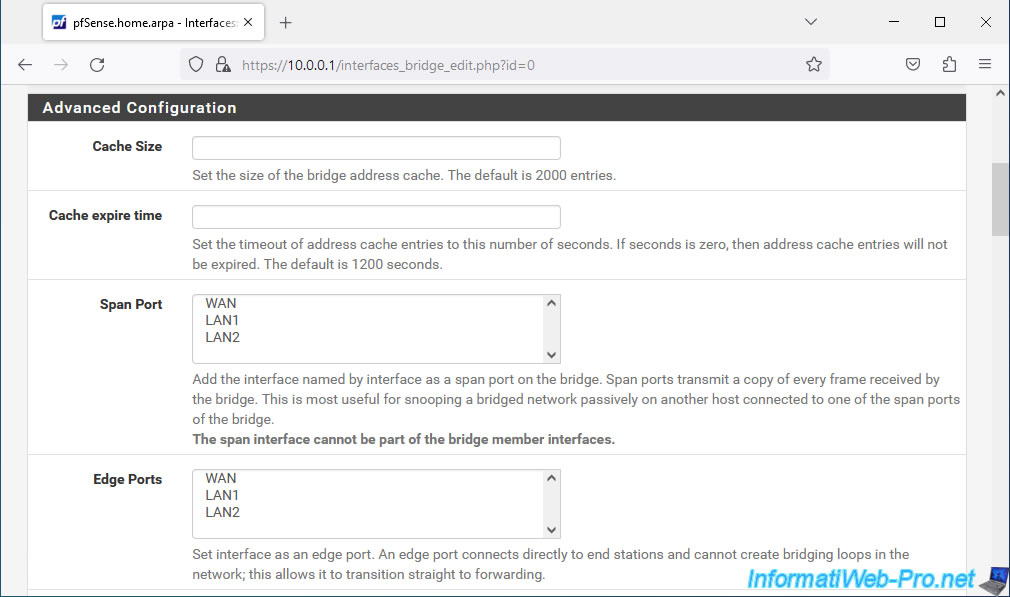The height and width of the screenshot is (597, 1010).
Task: Reload the current page
Action: [x=97, y=64]
